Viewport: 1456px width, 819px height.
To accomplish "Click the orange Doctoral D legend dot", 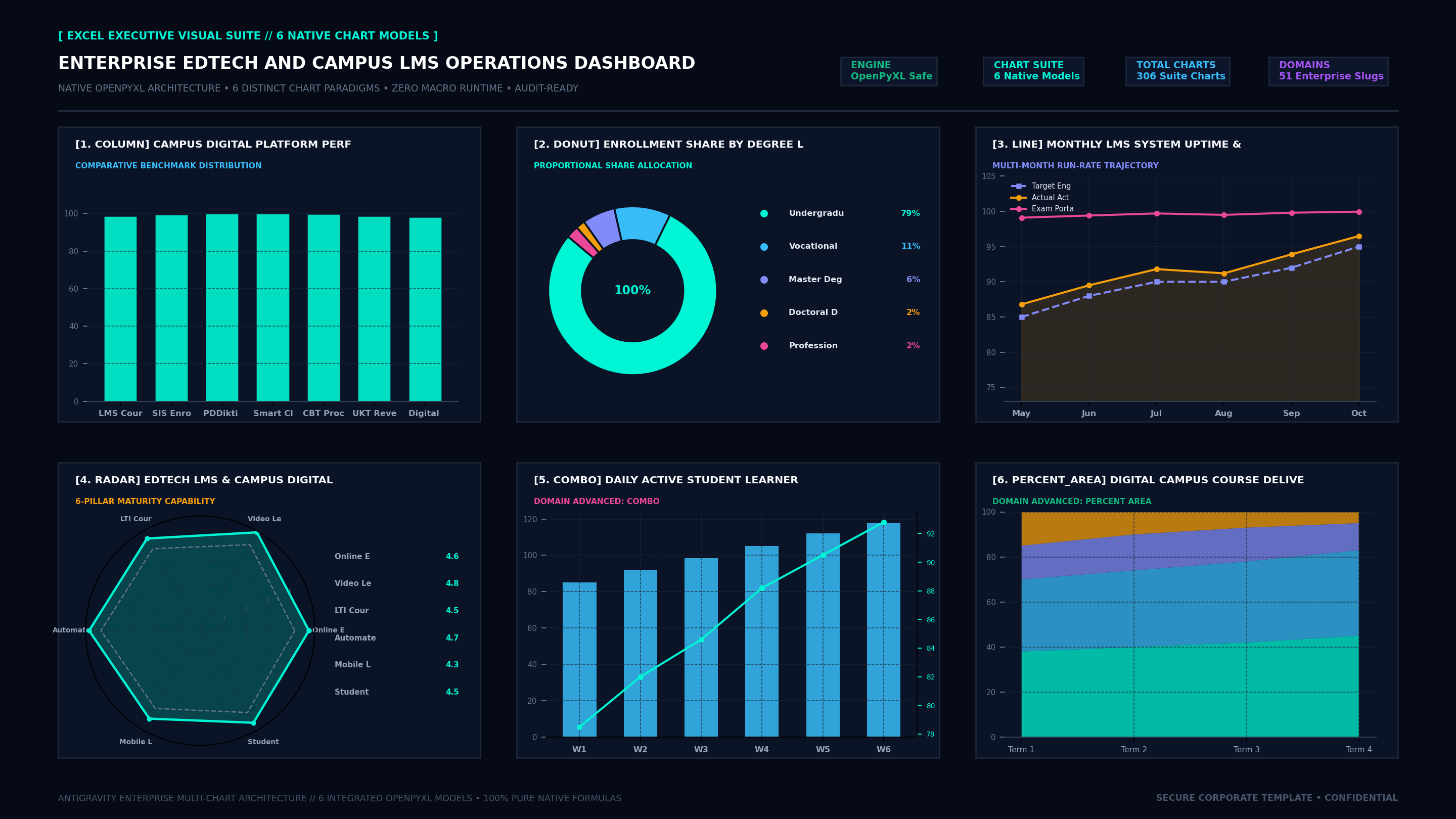I will 764,313.
